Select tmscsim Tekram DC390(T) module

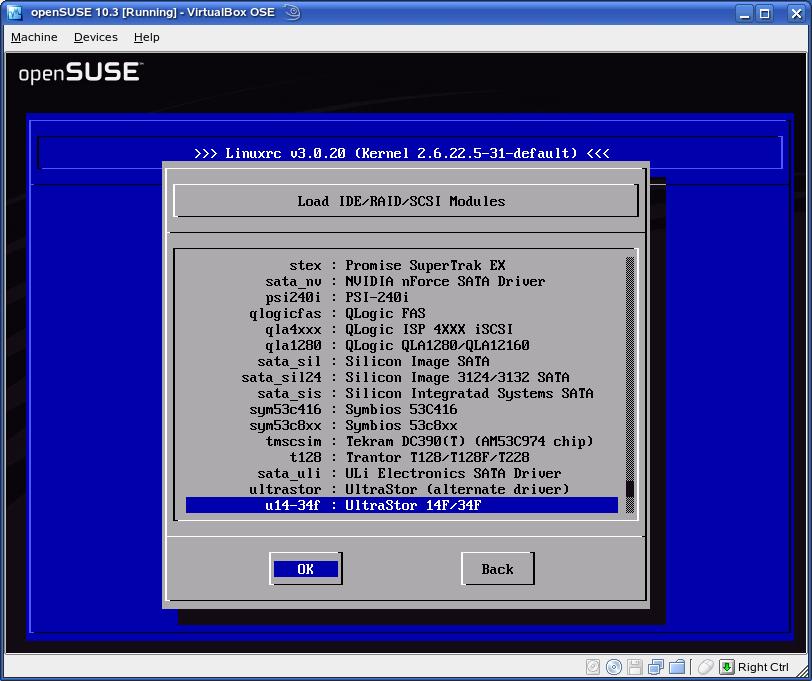click(402, 442)
